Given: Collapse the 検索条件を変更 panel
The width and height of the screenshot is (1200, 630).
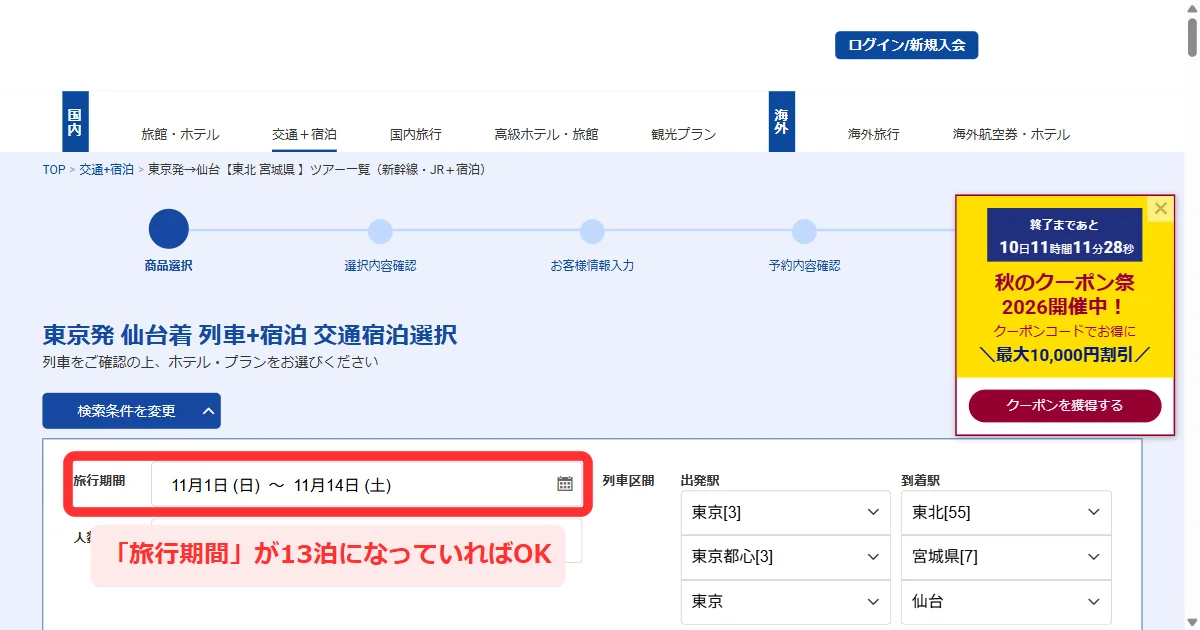Looking at the screenshot, I should tap(131, 411).
